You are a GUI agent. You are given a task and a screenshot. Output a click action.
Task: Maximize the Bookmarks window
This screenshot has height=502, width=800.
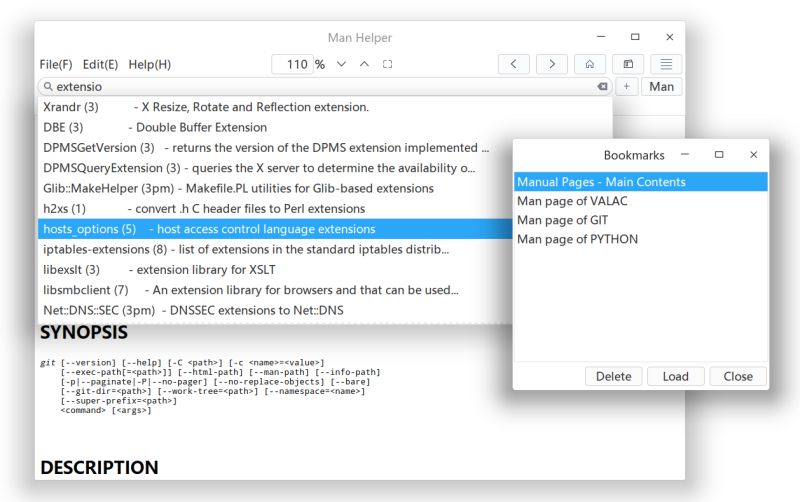(x=719, y=155)
